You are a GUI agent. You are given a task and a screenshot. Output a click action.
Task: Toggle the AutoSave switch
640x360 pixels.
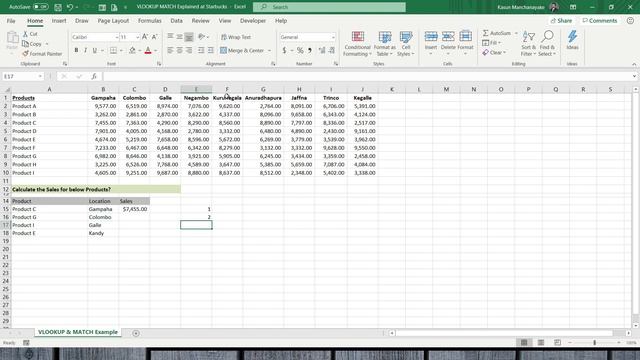coord(40,7)
